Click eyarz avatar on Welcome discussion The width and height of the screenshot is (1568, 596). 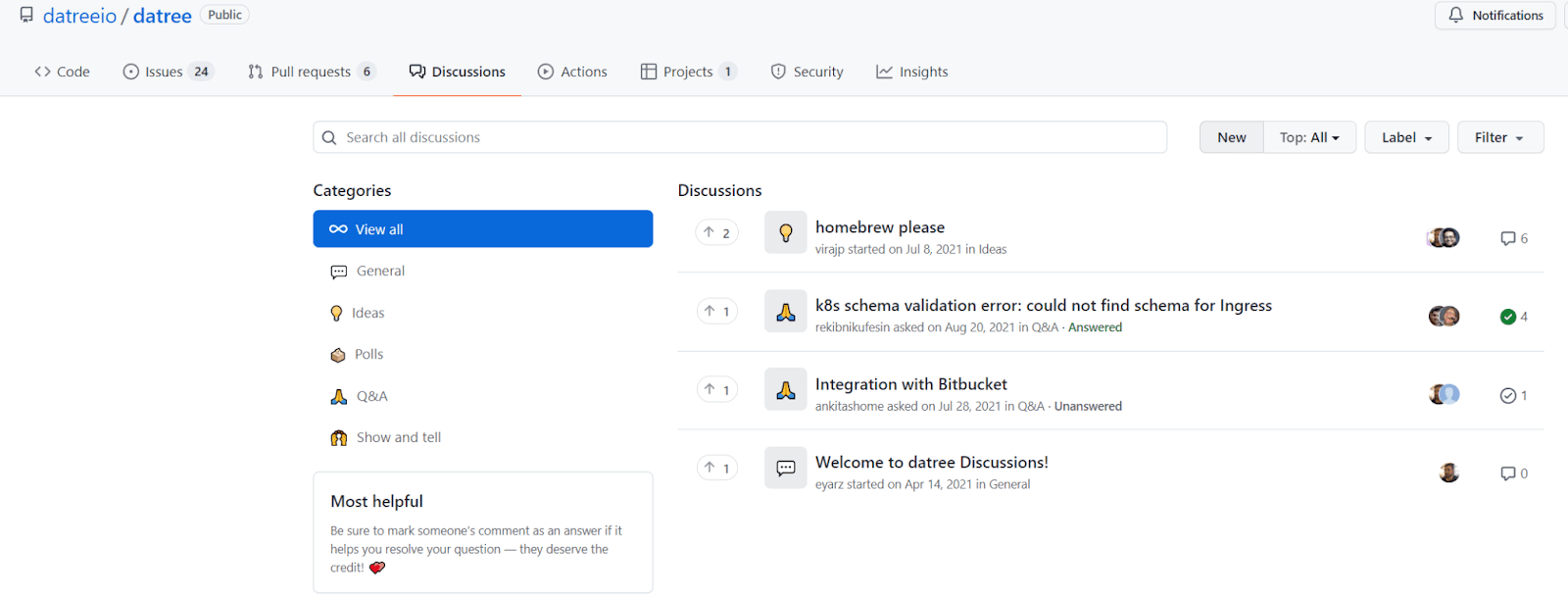pos(1448,472)
